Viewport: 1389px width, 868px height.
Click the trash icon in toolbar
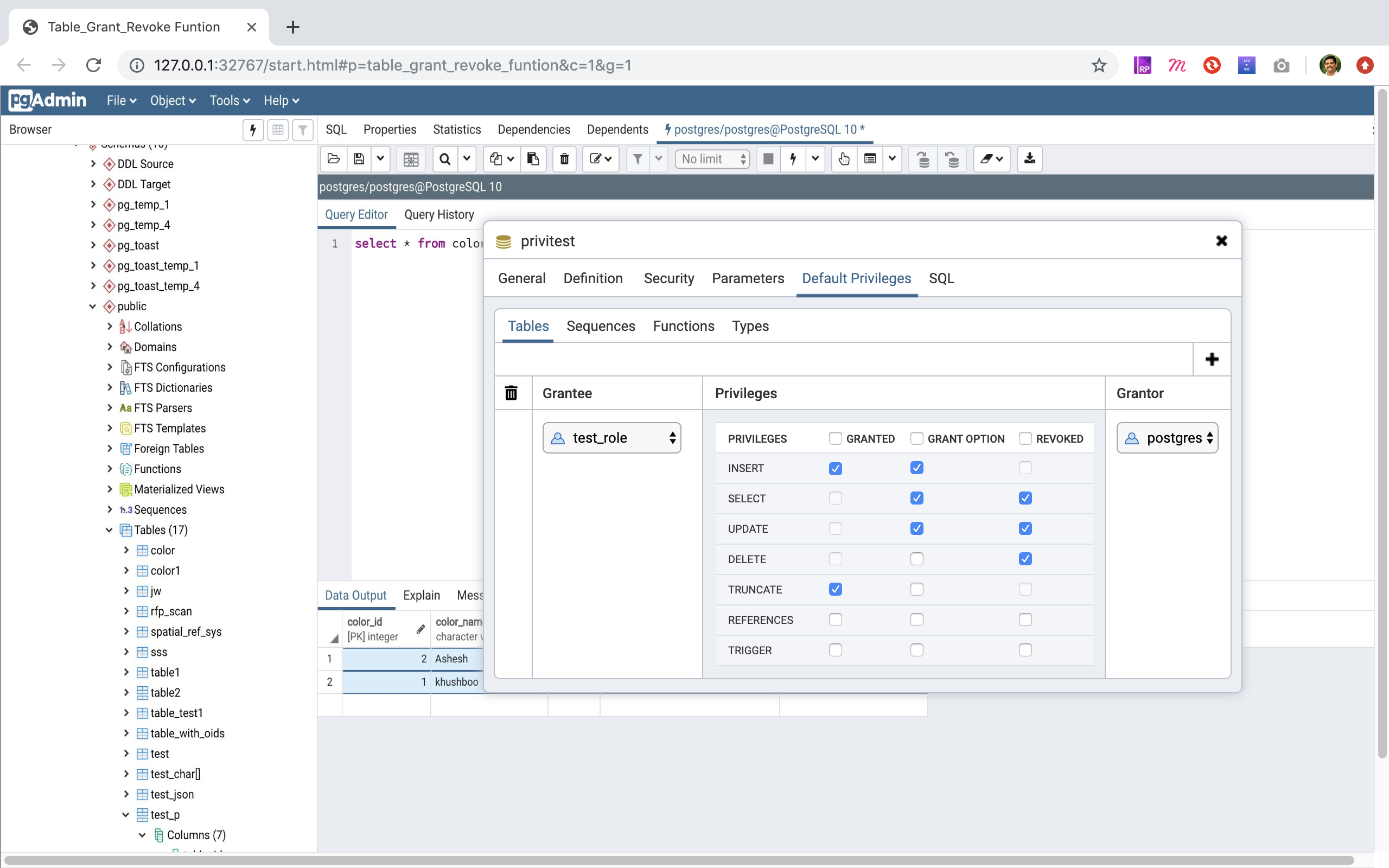(x=564, y=159)
